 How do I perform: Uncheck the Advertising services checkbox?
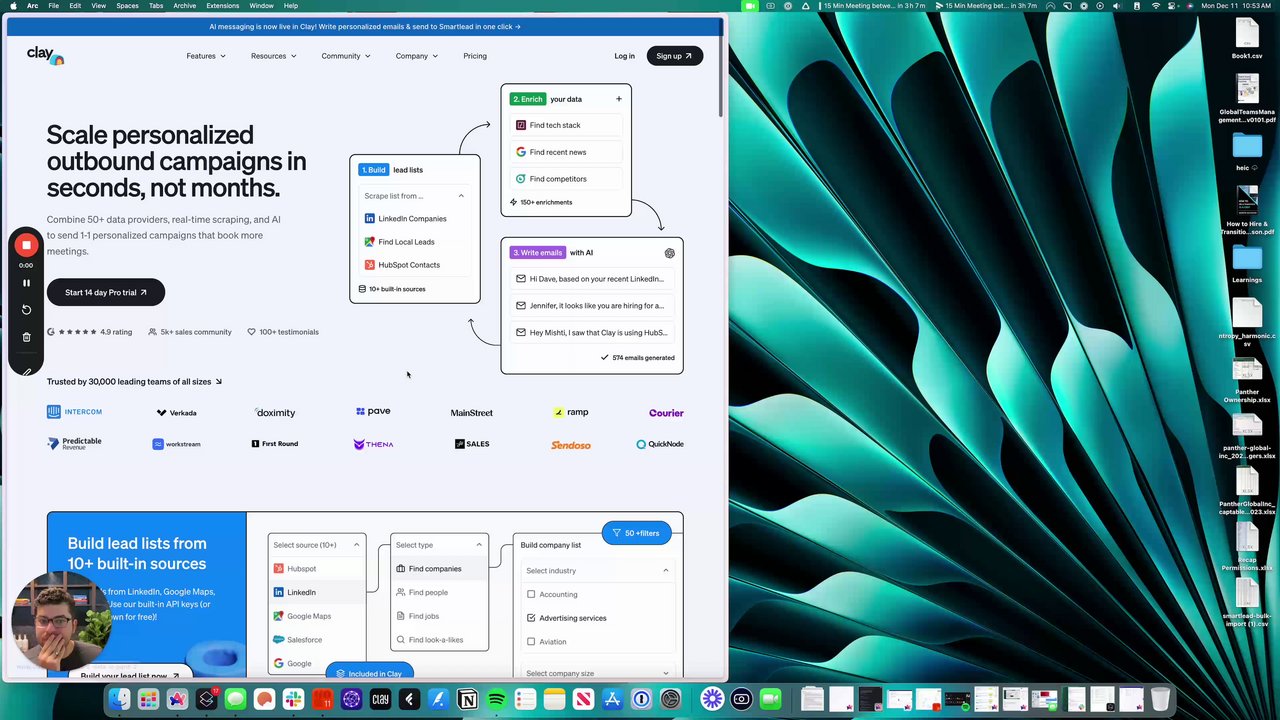531,618
